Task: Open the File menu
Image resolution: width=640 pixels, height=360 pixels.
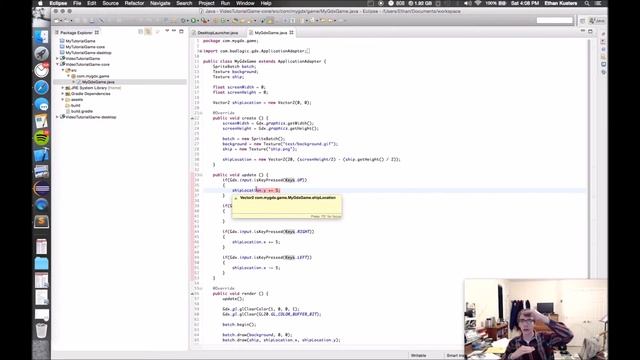Action: [77, 3]
